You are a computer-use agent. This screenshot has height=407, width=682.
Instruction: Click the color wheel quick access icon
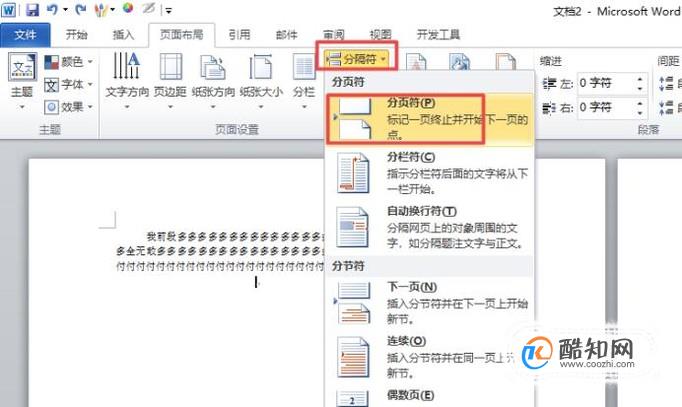[128, 8]
